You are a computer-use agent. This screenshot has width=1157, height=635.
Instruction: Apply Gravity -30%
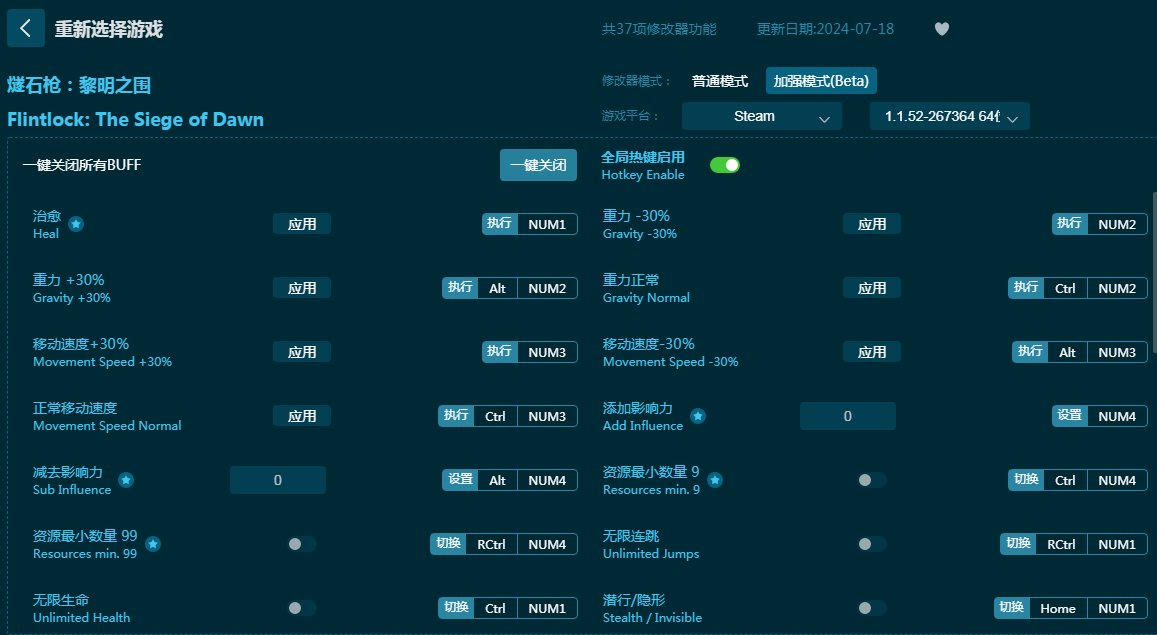pos(871,224)
